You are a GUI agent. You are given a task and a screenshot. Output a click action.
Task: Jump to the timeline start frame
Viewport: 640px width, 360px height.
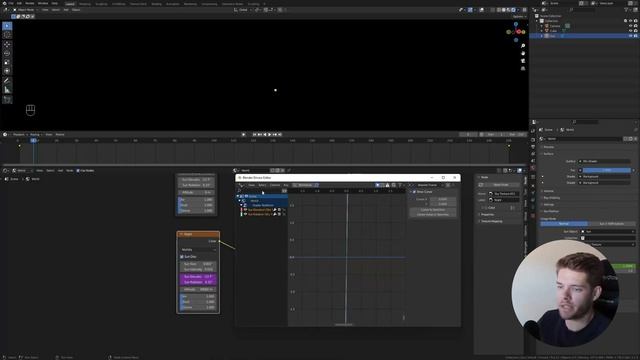tap(254, 134)
